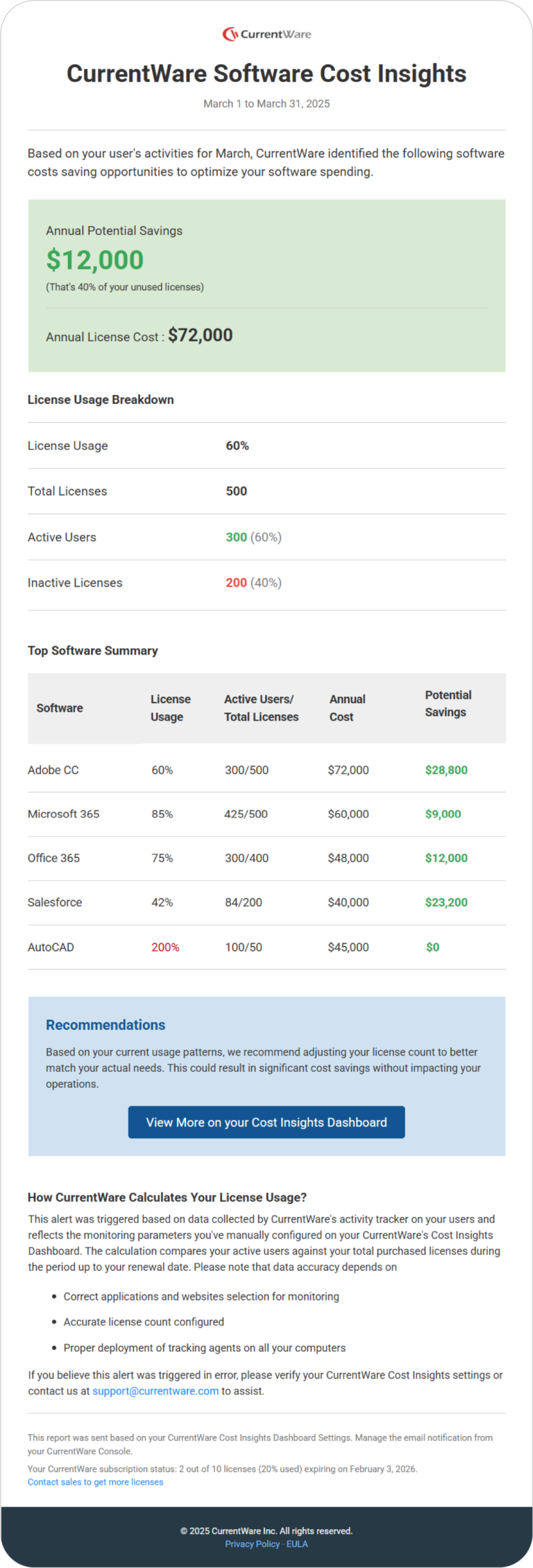This screenshot has width=533, height=1568.
Task: Click the CurrentWare logo icon
Action: coord(230,34)
